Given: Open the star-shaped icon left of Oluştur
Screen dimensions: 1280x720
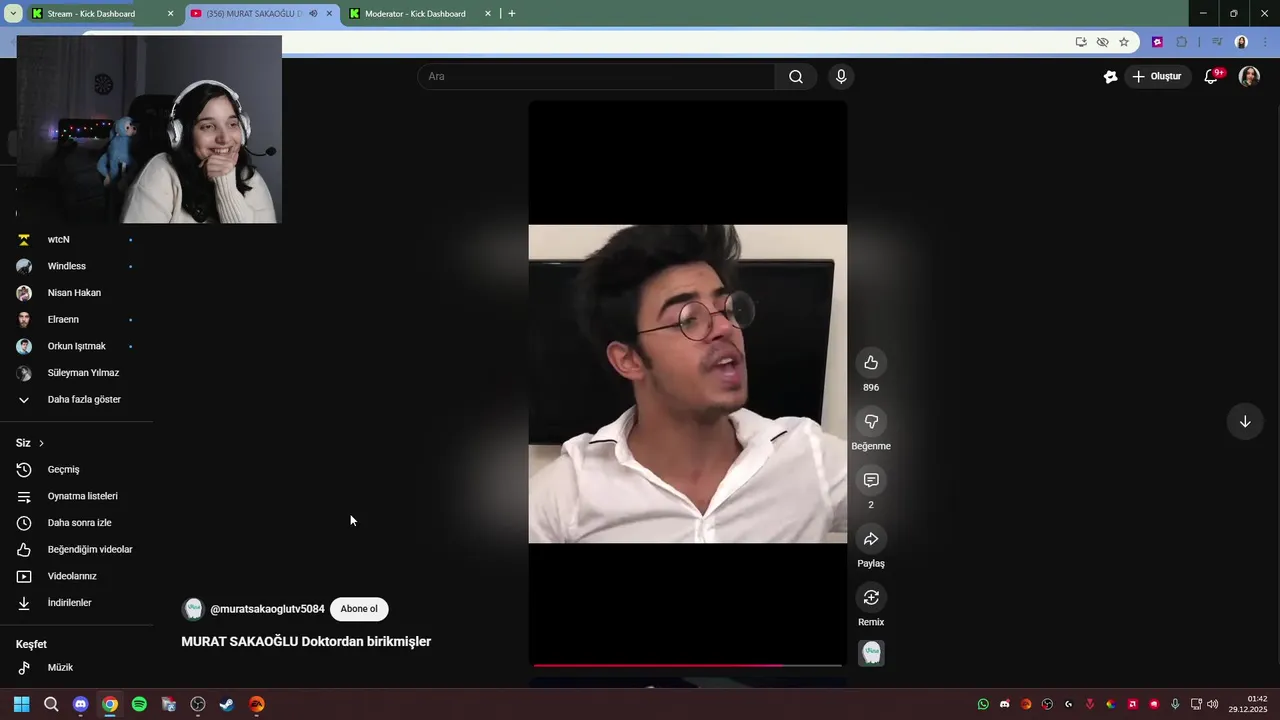Looking at the screenshot, I should [1110, 77].
